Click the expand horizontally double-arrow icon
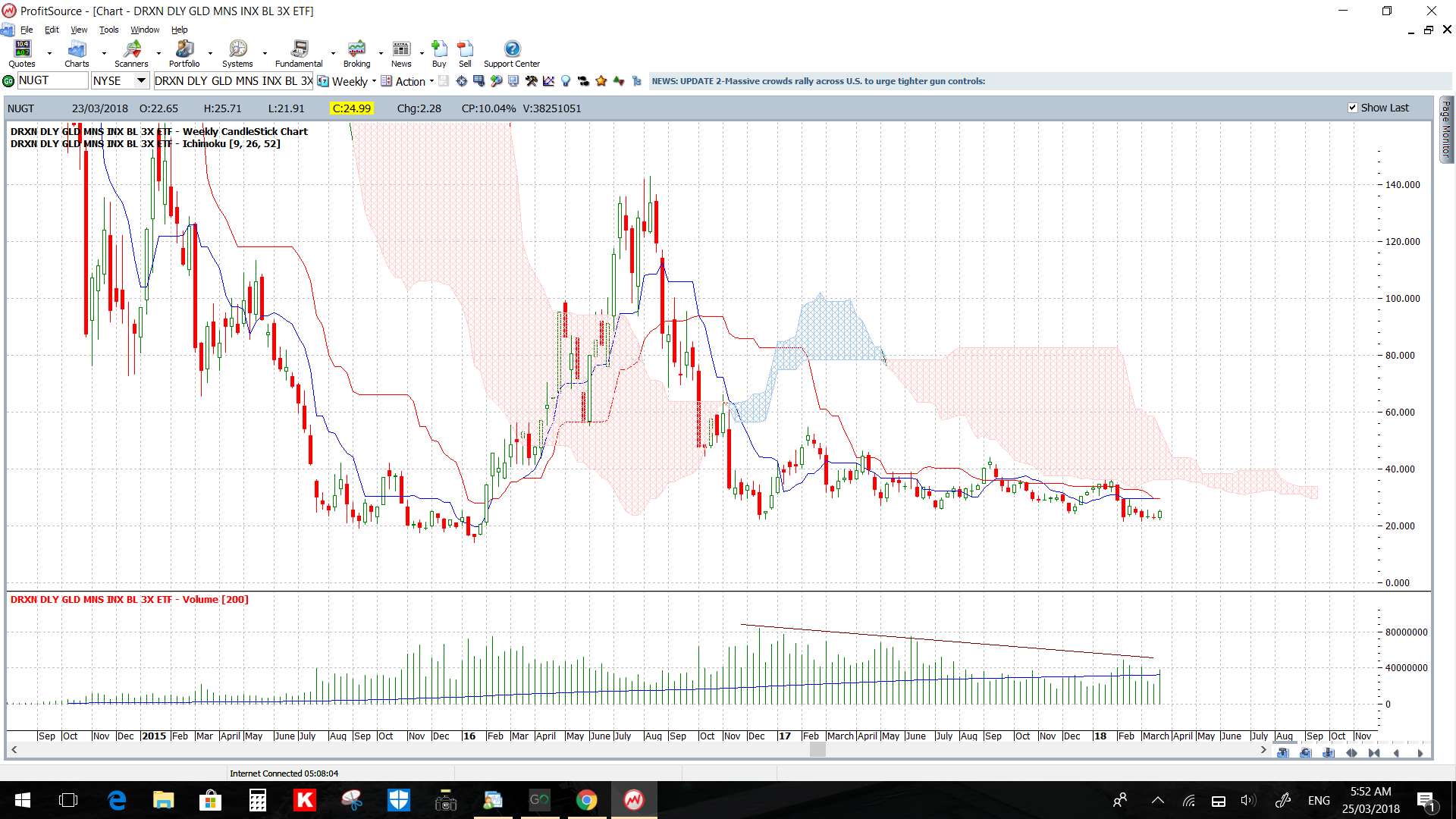This screenshot has height=819, width=1456. [x=1351, y=753]
